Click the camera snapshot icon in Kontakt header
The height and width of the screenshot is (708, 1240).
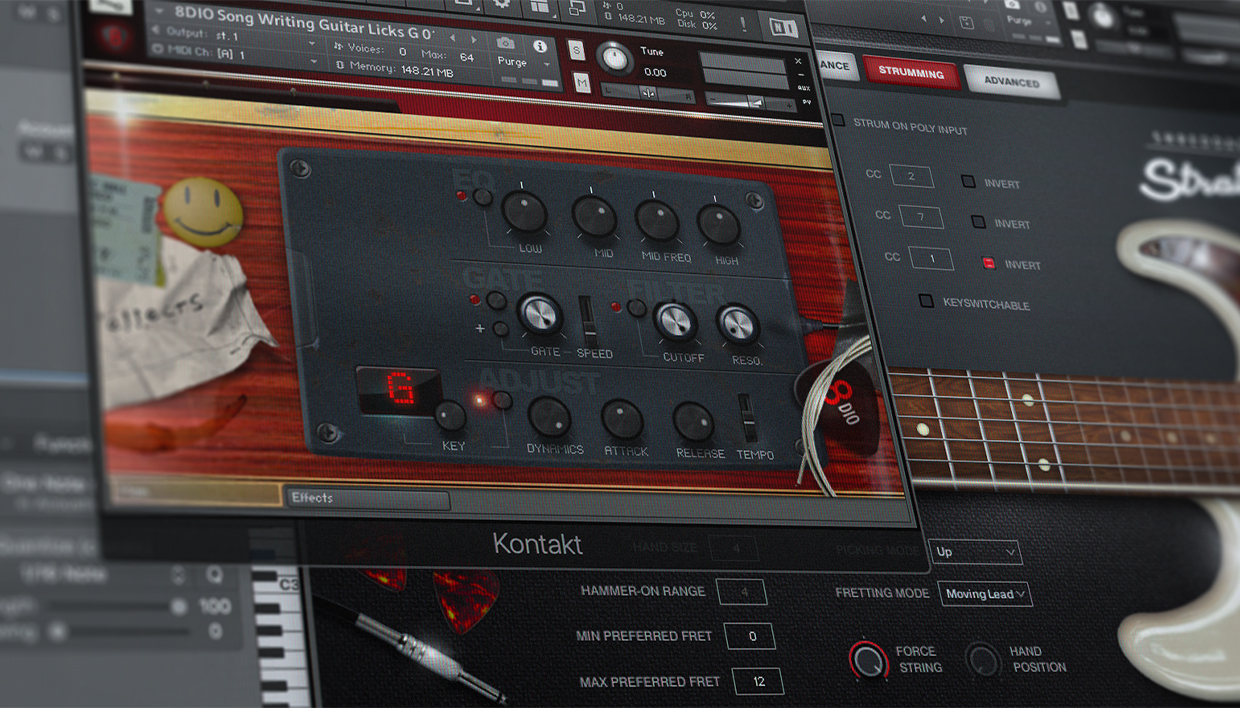pyautogui.click(x=506, y=43)
